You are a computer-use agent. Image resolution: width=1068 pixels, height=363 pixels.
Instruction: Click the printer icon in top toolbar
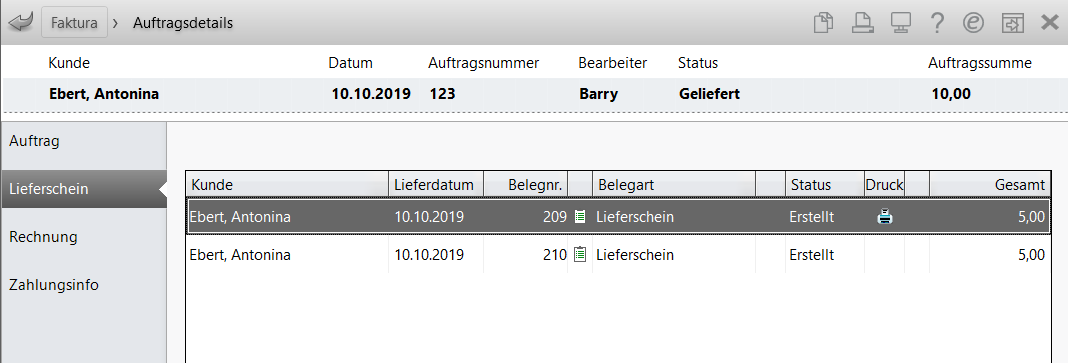point(862,23)
